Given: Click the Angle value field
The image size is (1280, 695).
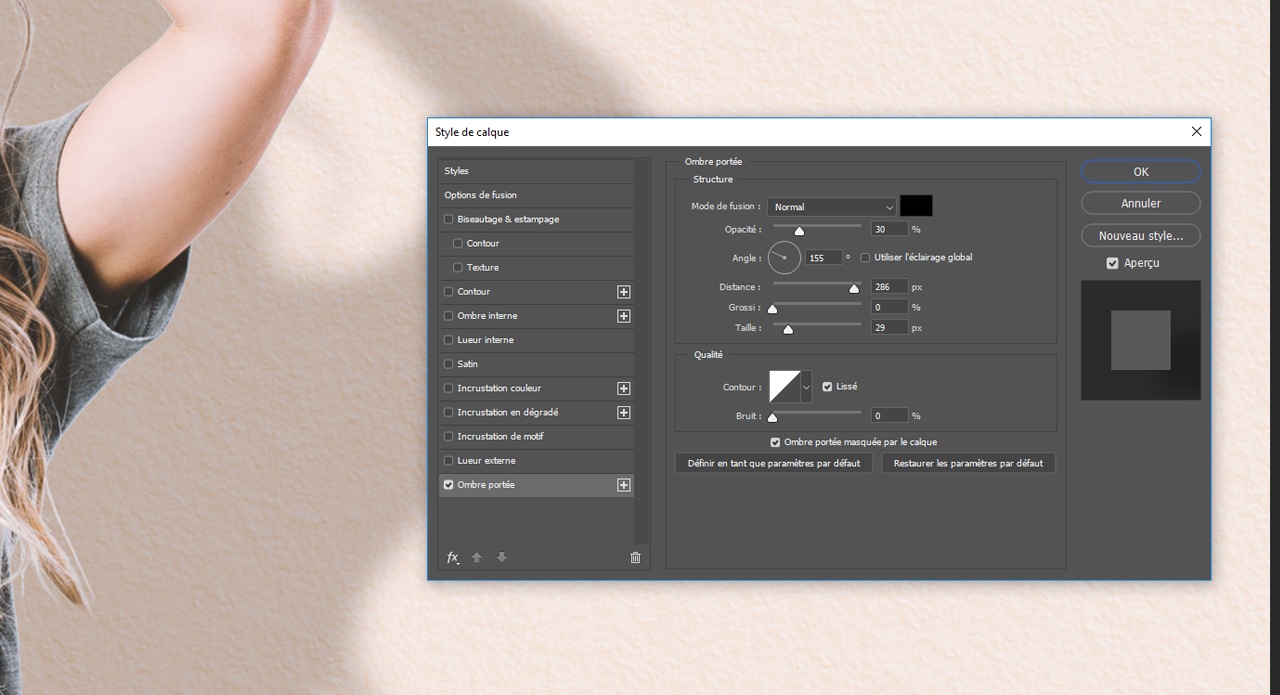Looking at the screenshot, I should 824,258.
